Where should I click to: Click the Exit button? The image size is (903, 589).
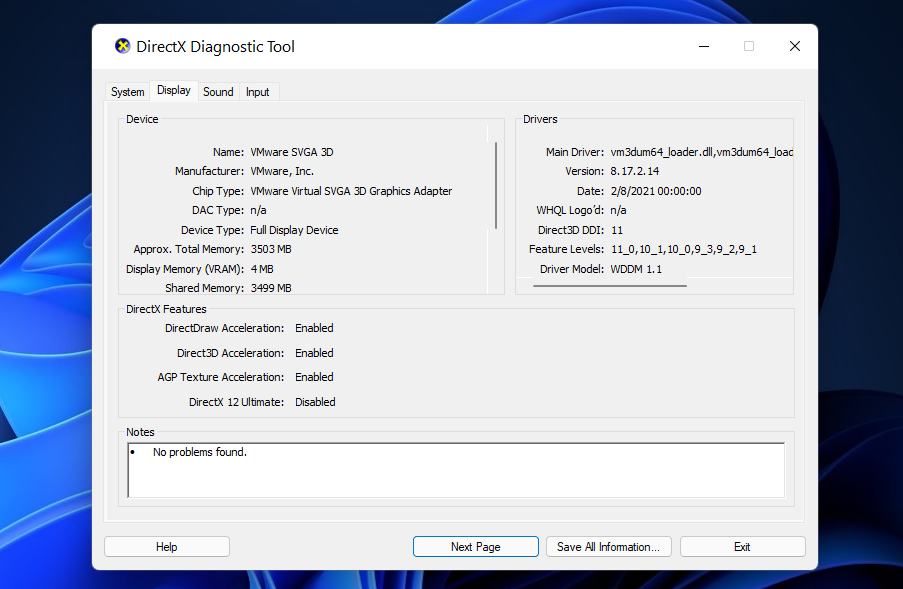coord(742,546)
